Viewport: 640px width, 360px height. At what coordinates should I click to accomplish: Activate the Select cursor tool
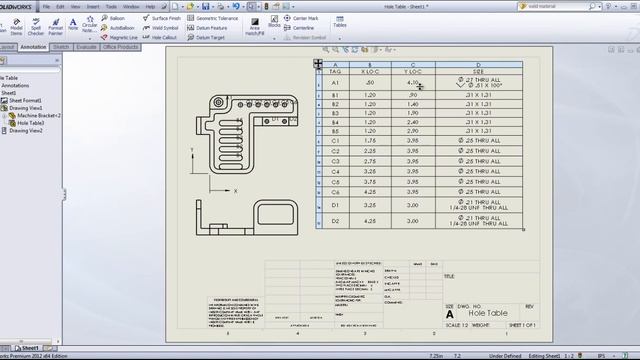[251, 7]
